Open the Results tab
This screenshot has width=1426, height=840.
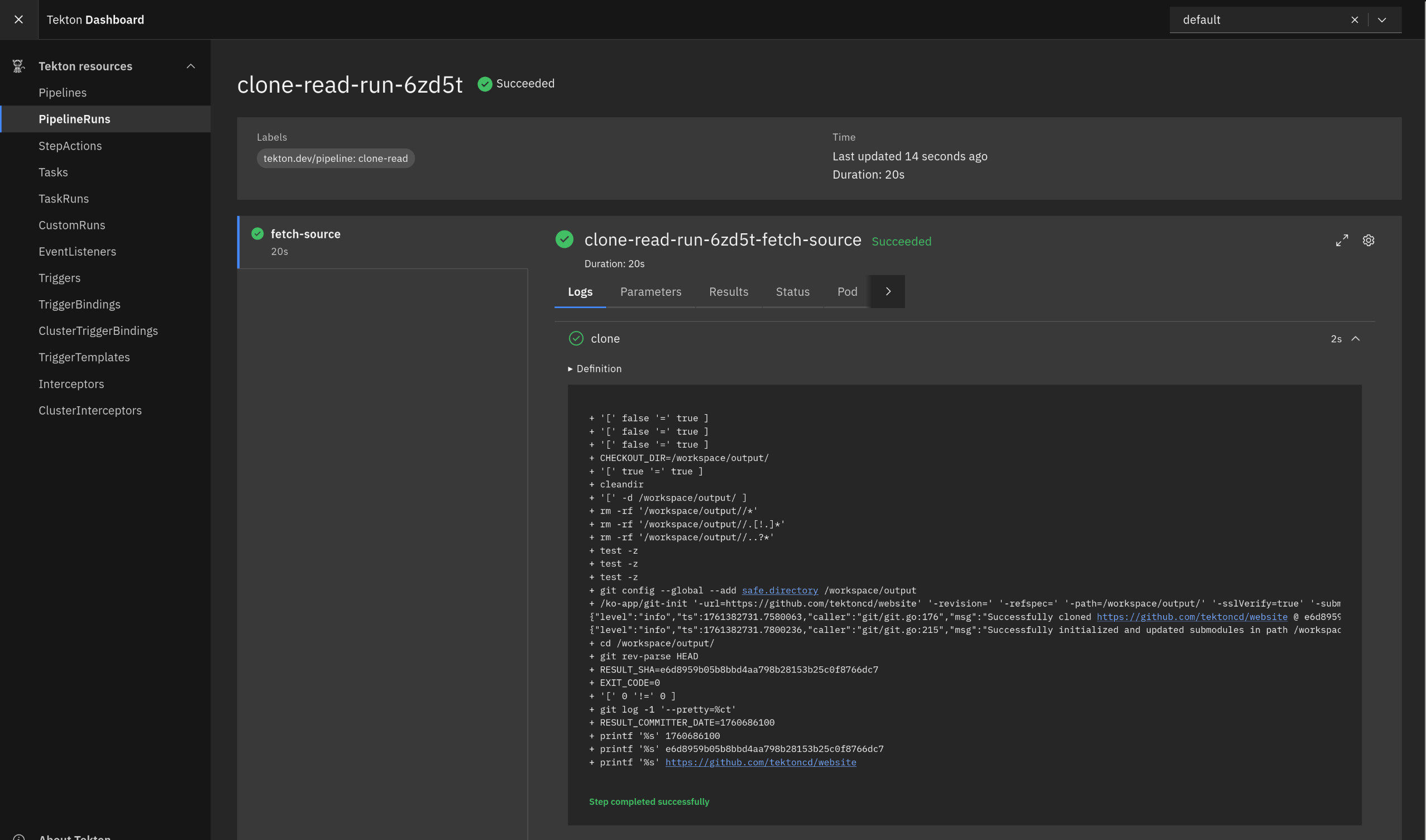[x=728, y=291]
